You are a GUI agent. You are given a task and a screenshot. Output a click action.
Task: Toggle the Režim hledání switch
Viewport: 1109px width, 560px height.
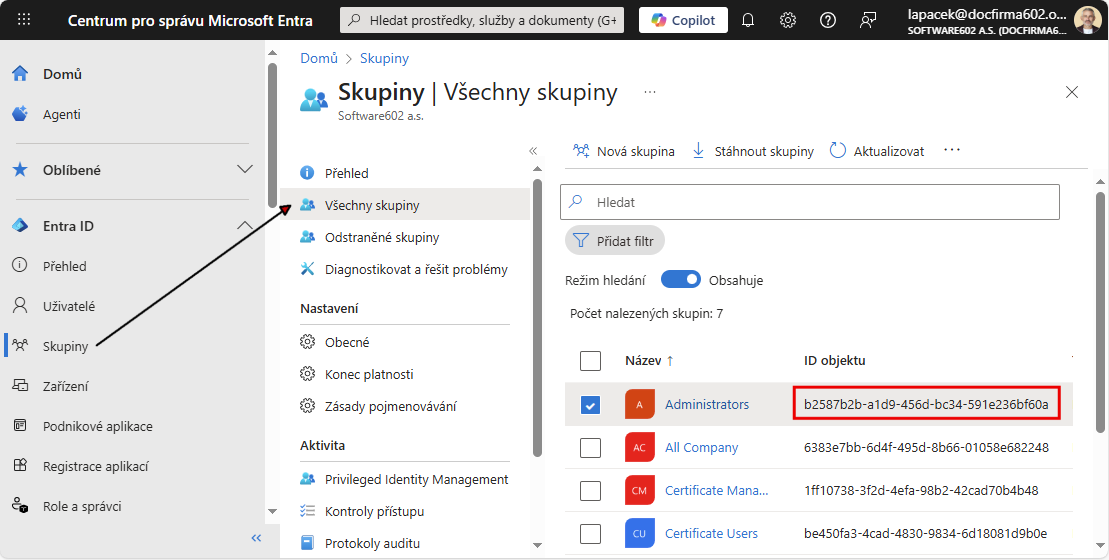pyautogui.click(x=680, y=280)
